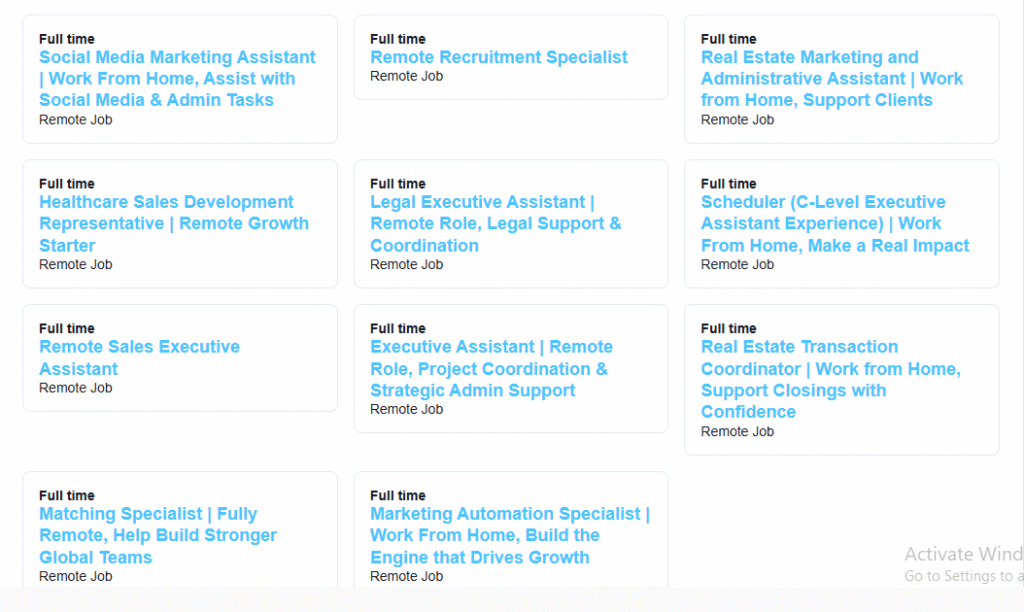Click "Full time" label on Remote Recruitment Specialist card

[398, 39]
